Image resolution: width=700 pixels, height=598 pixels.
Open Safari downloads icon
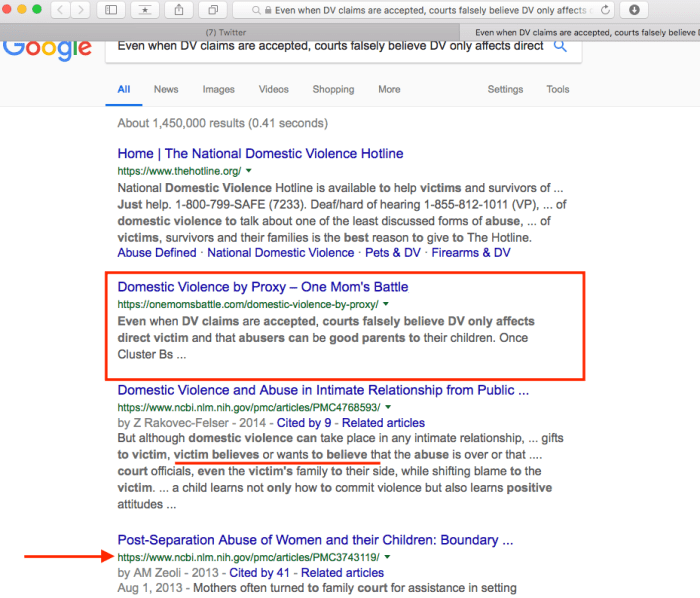point(634,10)
